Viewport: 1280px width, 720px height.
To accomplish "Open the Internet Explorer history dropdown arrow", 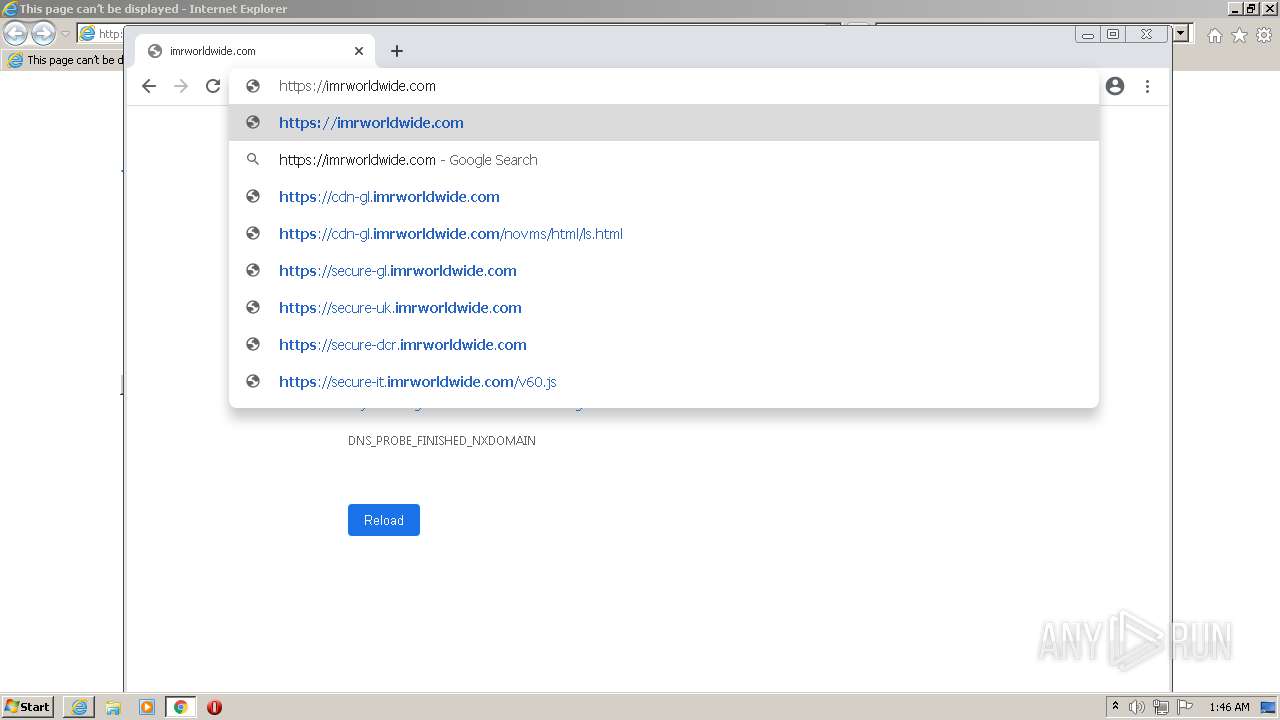I will (65, 34).
